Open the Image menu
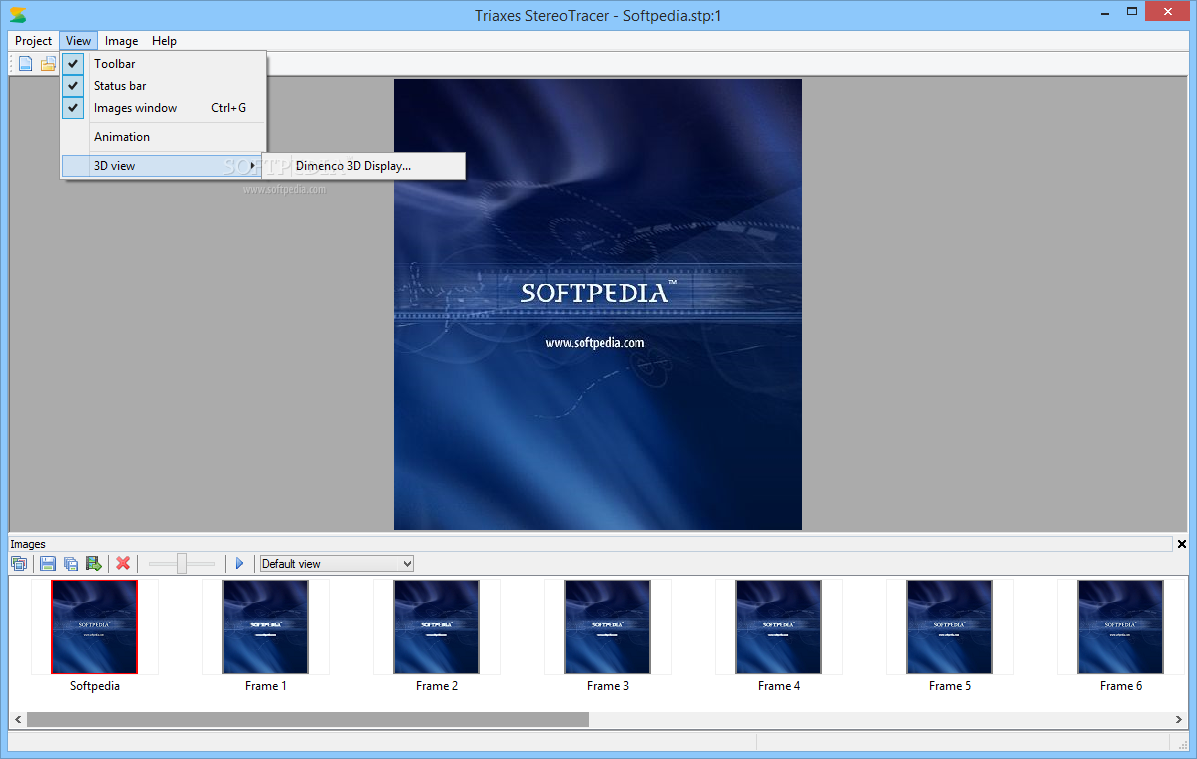This screenshot has height=759, width=1197. click(121, 41)
